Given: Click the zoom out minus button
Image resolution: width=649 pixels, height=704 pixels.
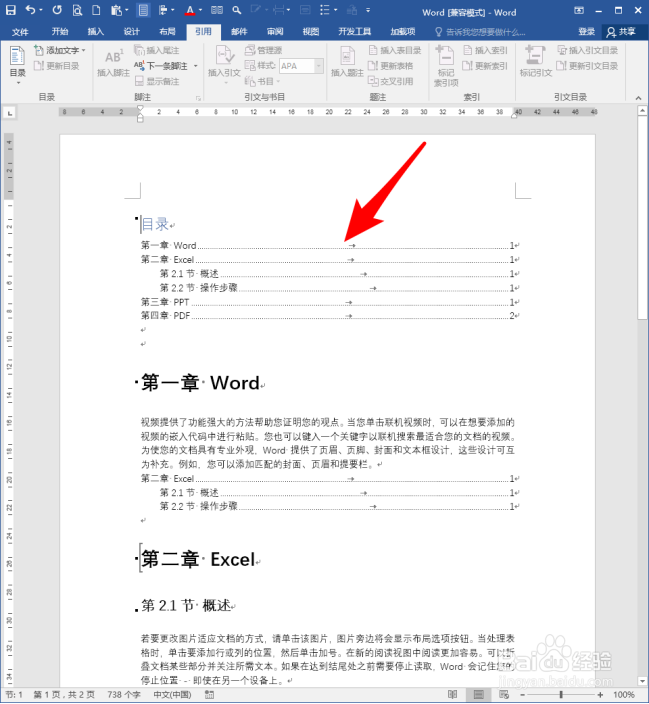Looking at the screenshot, I should pos(522,695).
